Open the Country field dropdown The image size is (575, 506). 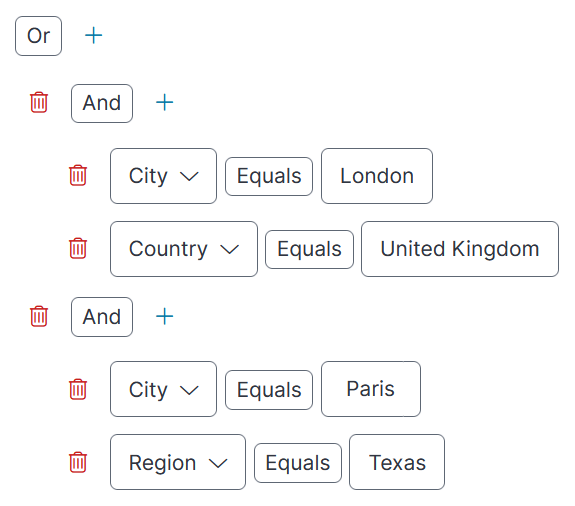tap(184, 249)
